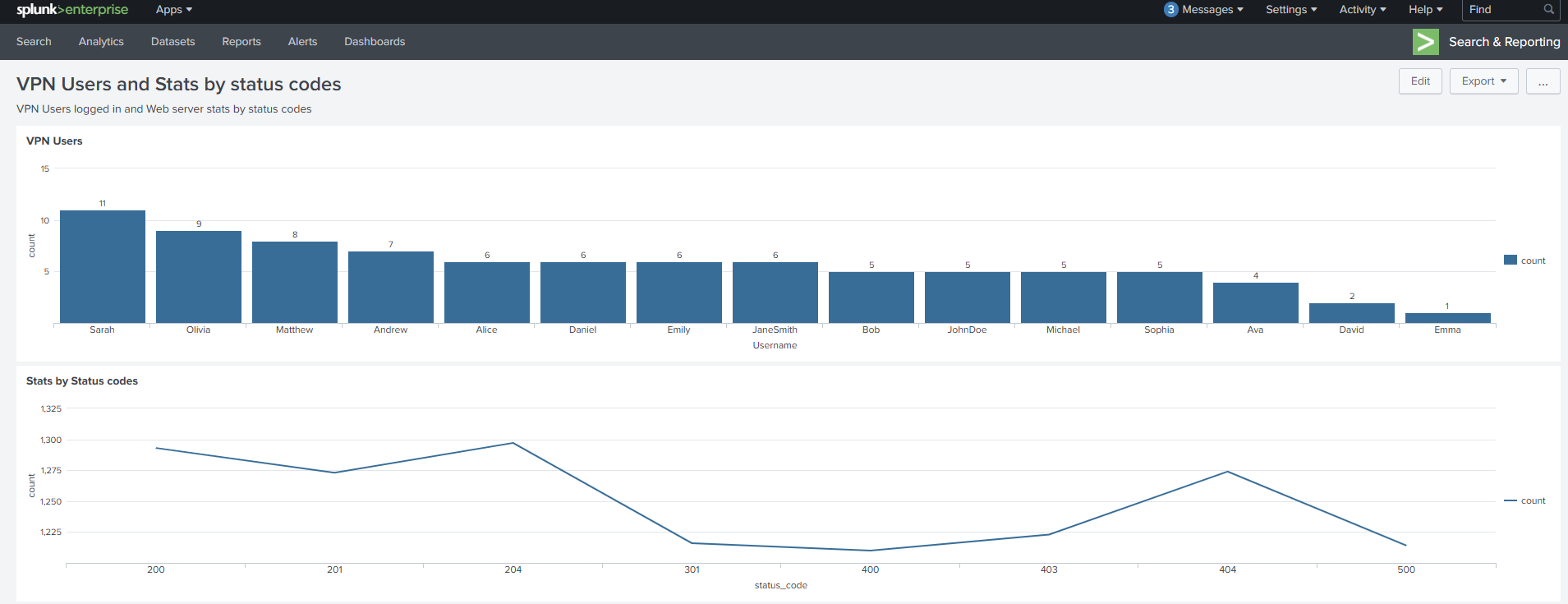
Task: Click the Messages count badge showing 3
Action: pyautogui.click(x=1170, y=10)
